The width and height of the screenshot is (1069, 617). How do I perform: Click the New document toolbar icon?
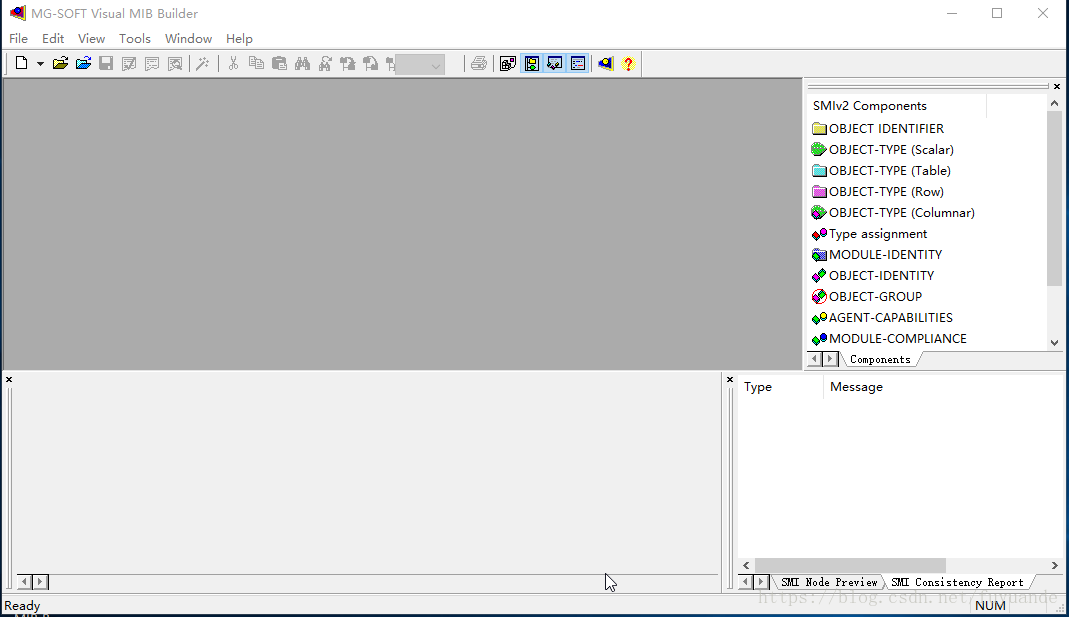click(x=21, y=63)
